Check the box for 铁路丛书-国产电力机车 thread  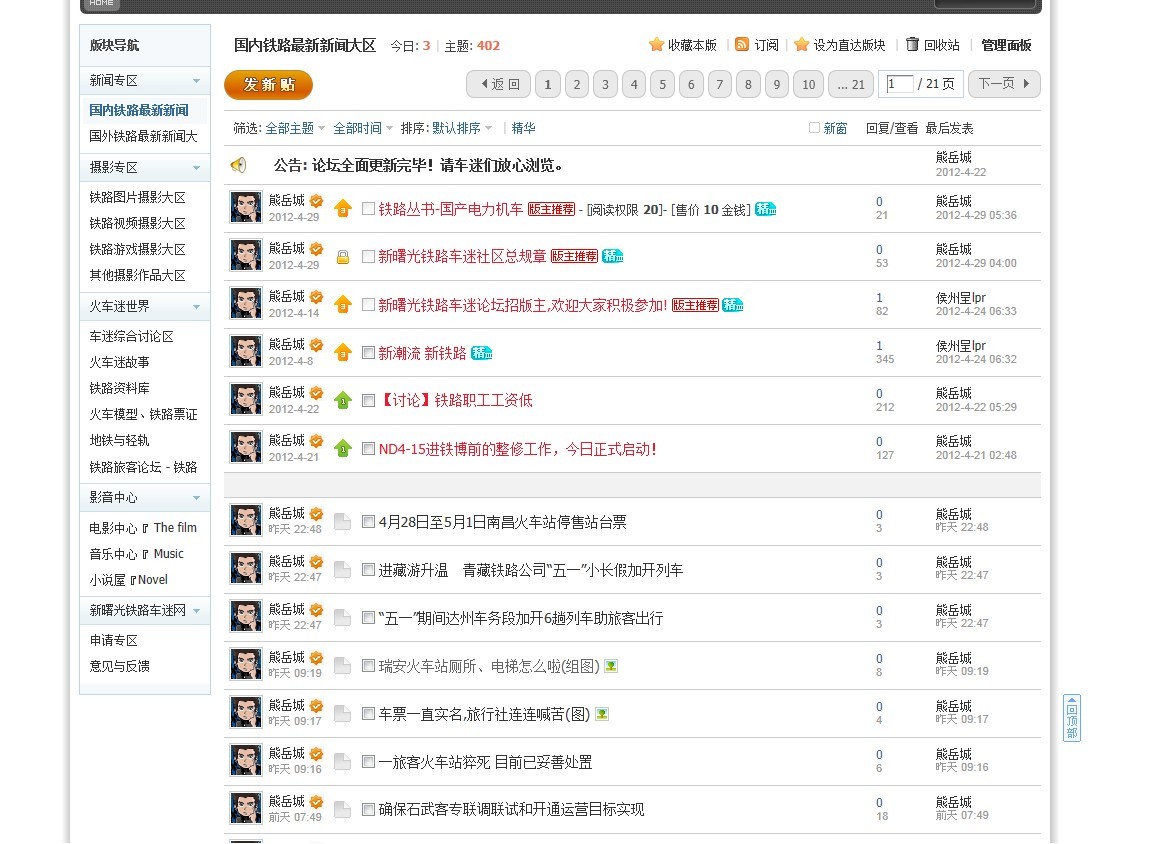(368, 209)
